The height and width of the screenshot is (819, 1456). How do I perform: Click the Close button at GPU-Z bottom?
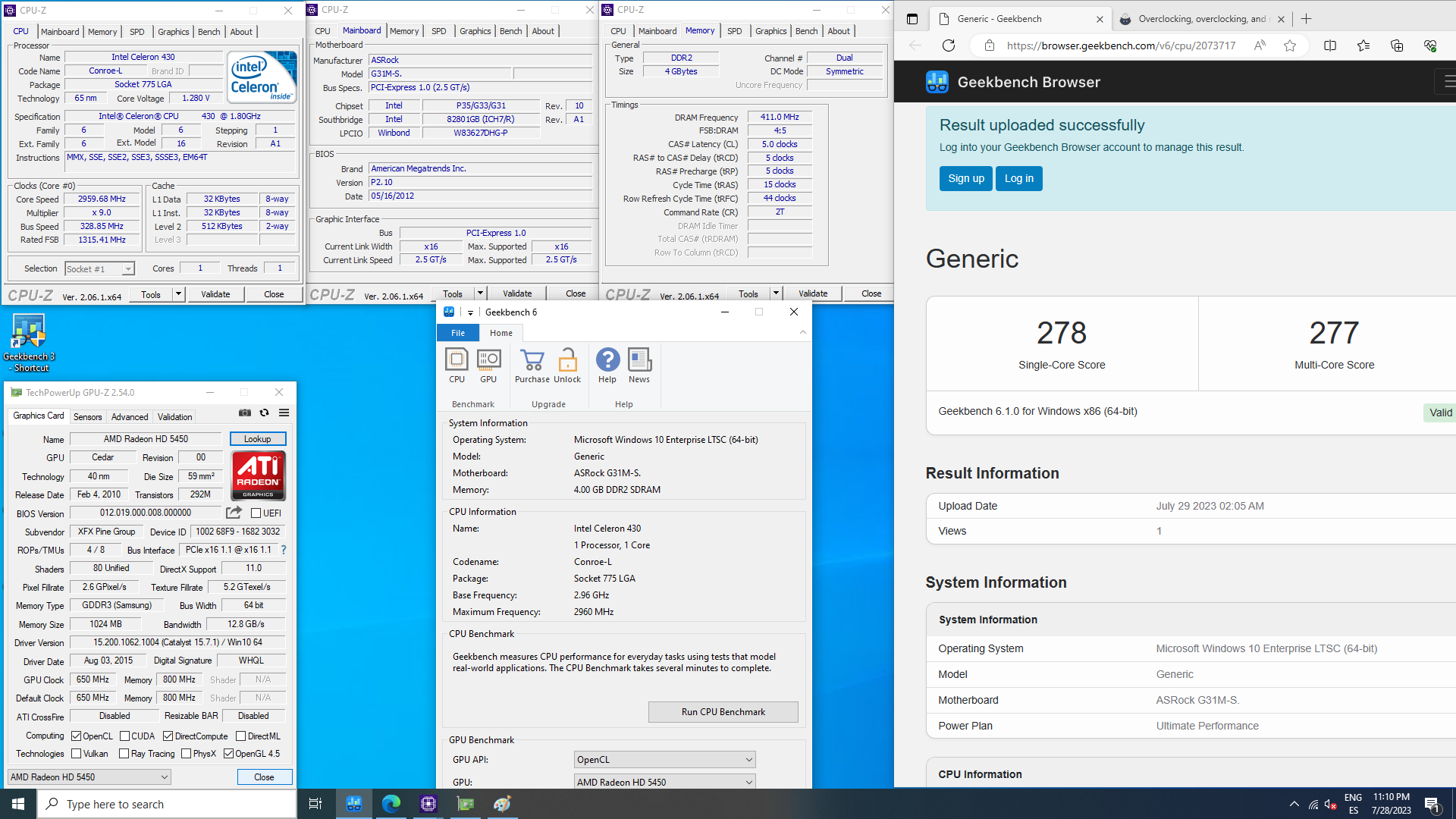point(264,777)
